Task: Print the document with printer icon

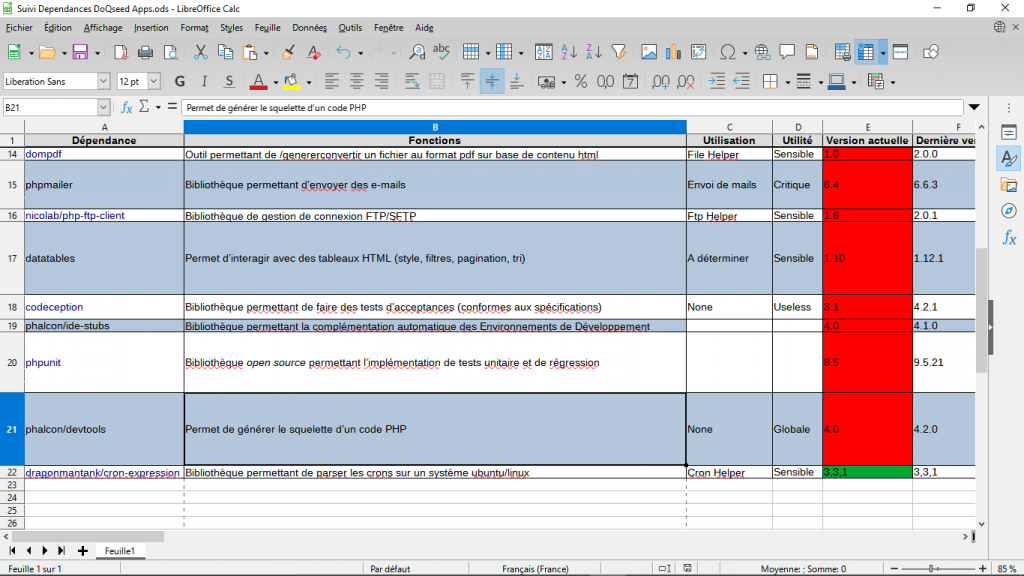Action: [x=145, y=52]
